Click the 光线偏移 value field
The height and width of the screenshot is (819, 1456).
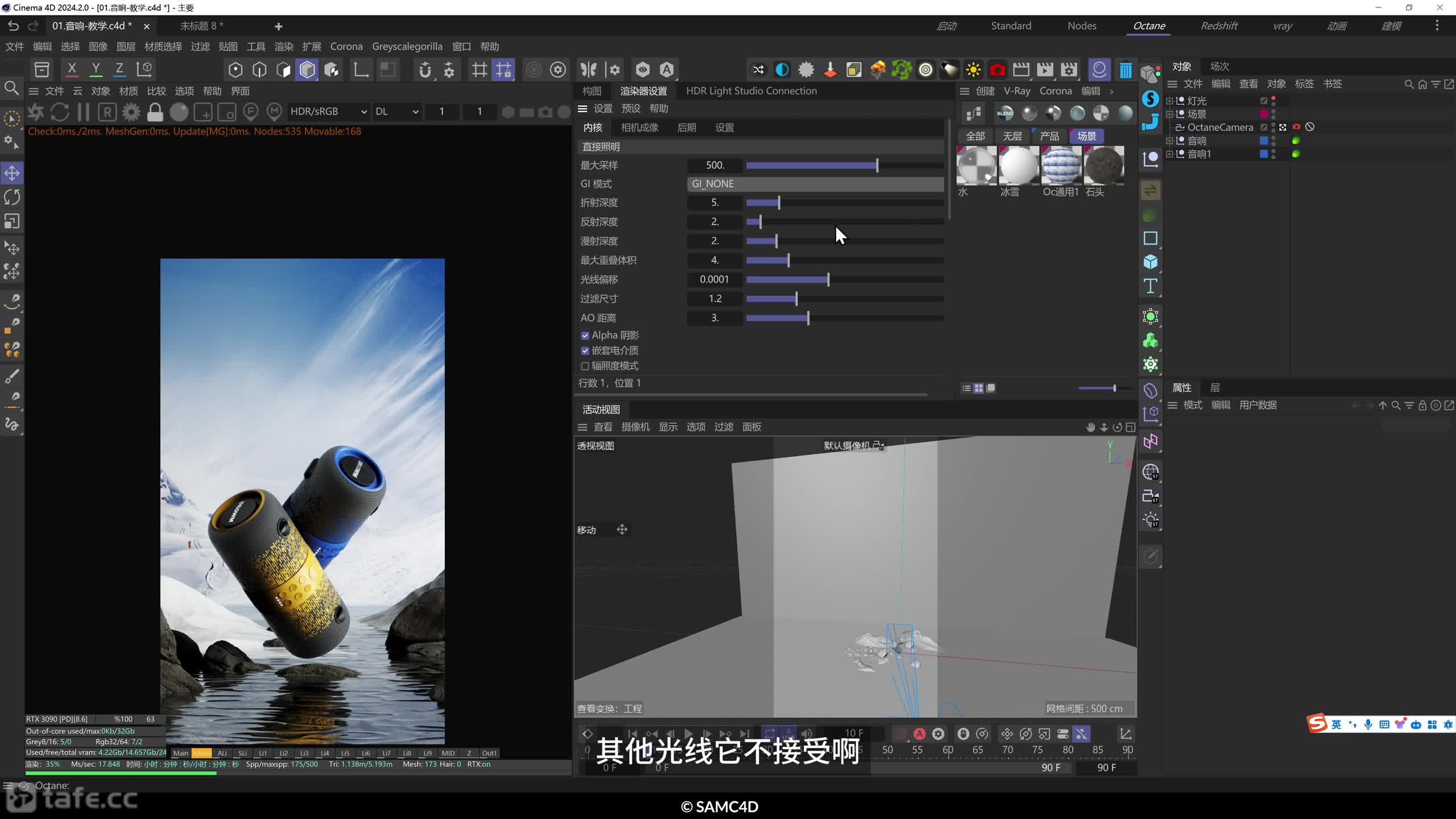tap(714, 279)
